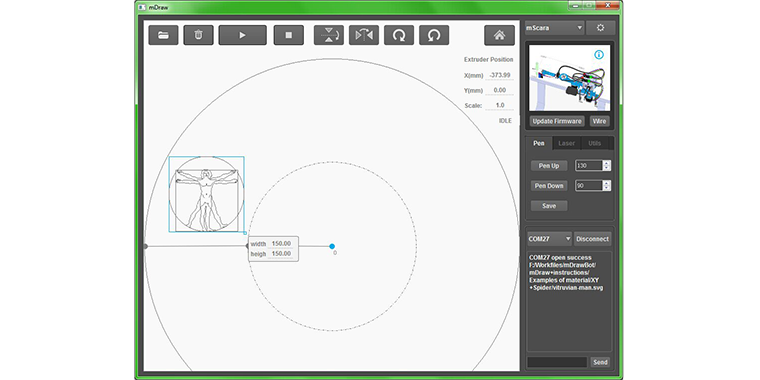This screenshot has height=380, width=760.
Task: Switch to the Pen tab
Action: tap(538, 143)
